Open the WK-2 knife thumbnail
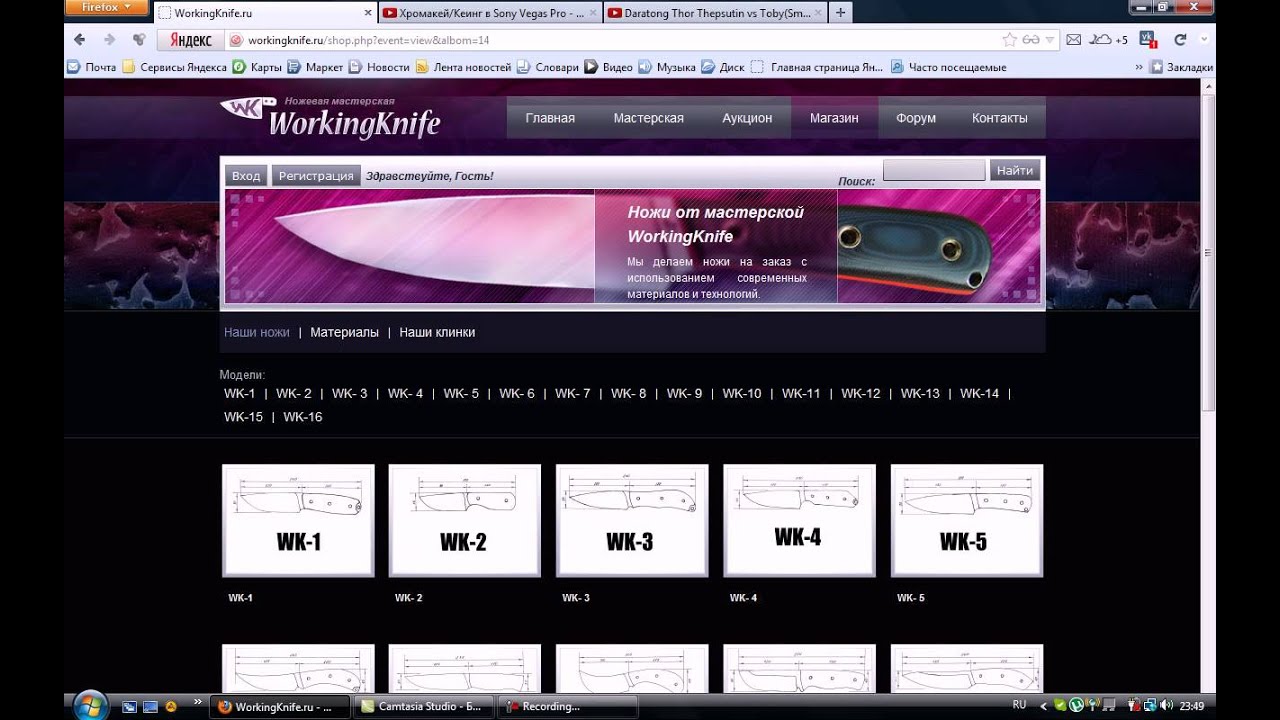The height and width of the screenshot is (720, 1280). [465, 520]
